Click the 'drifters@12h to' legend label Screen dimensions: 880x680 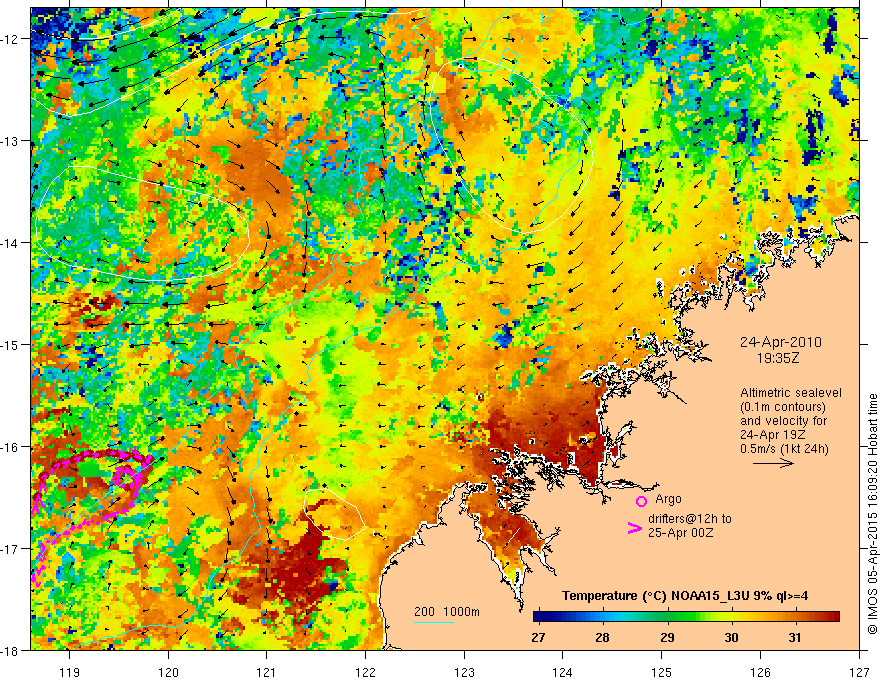(690, 519)
